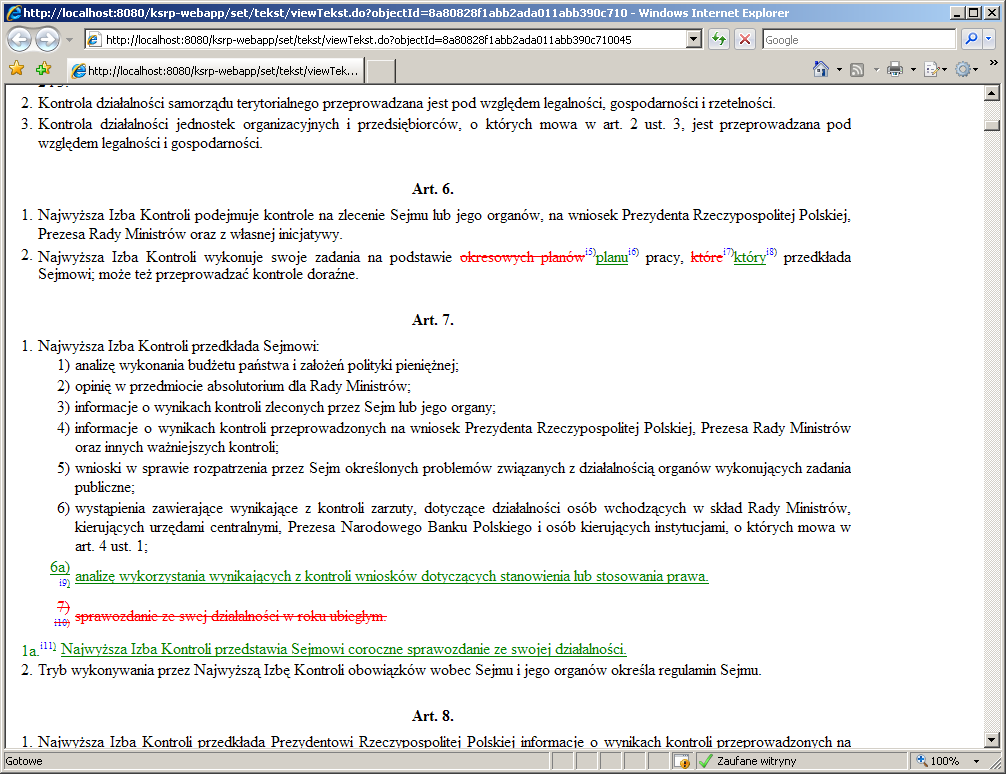Click the Internet Explorer title bar icon
This screenshot has height=774, width=1006.
pyautogui.click(x=13, y=13)
